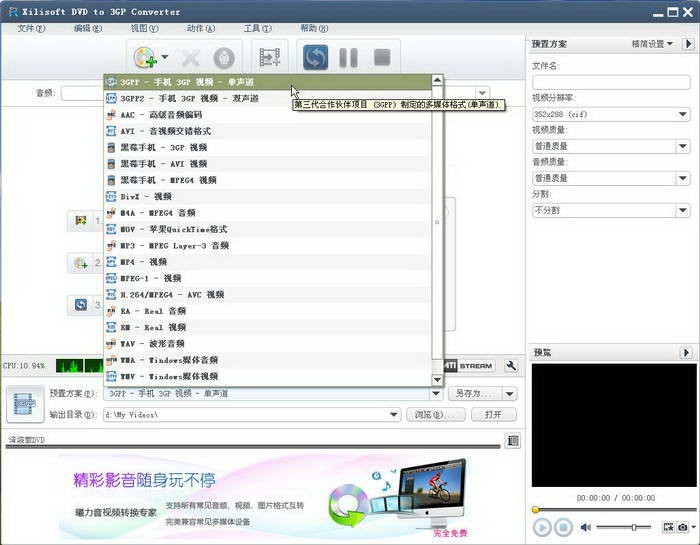Adjust the preview volume slider
Screen dimensions: 700x545
coord(633,528)
